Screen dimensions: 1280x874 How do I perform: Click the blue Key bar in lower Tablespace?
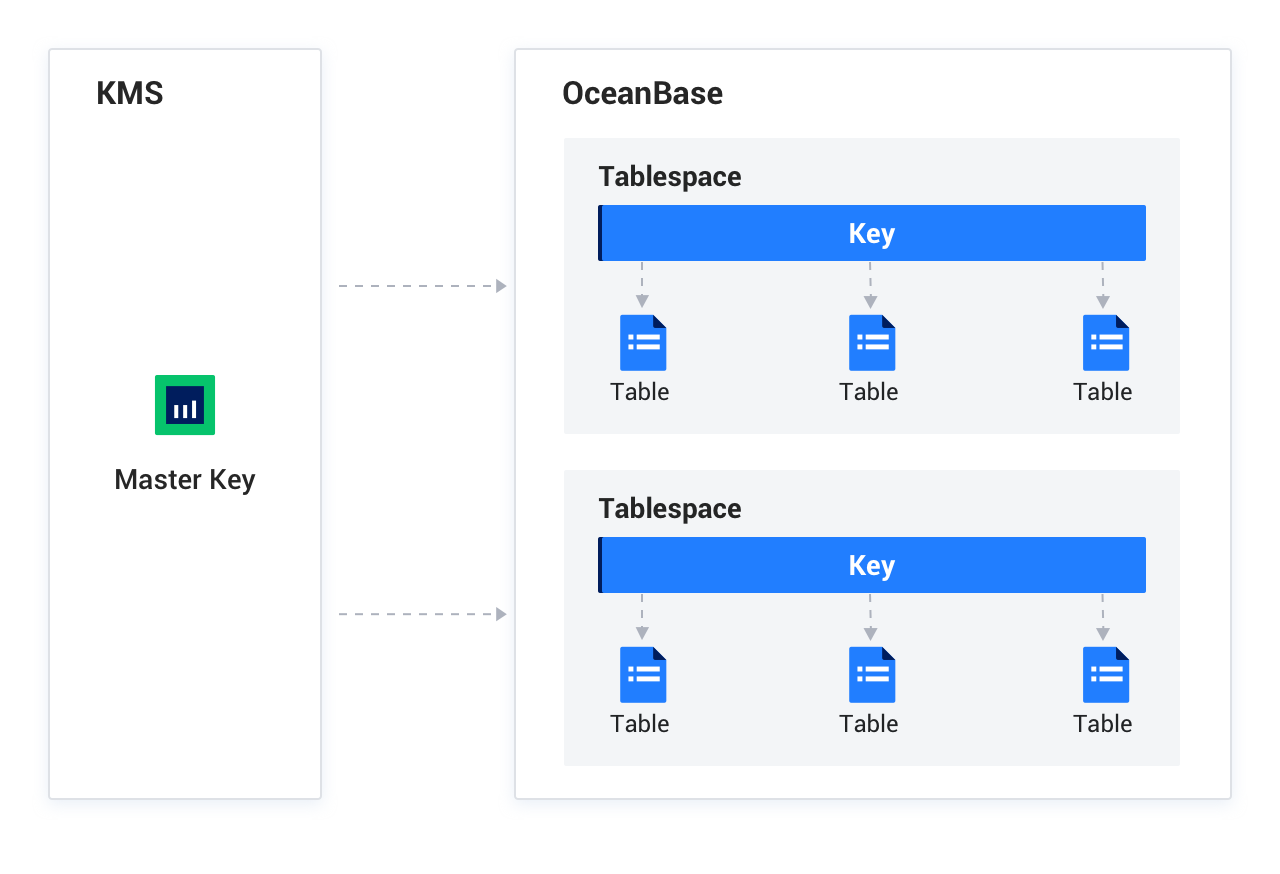click(x=870, y=564)
